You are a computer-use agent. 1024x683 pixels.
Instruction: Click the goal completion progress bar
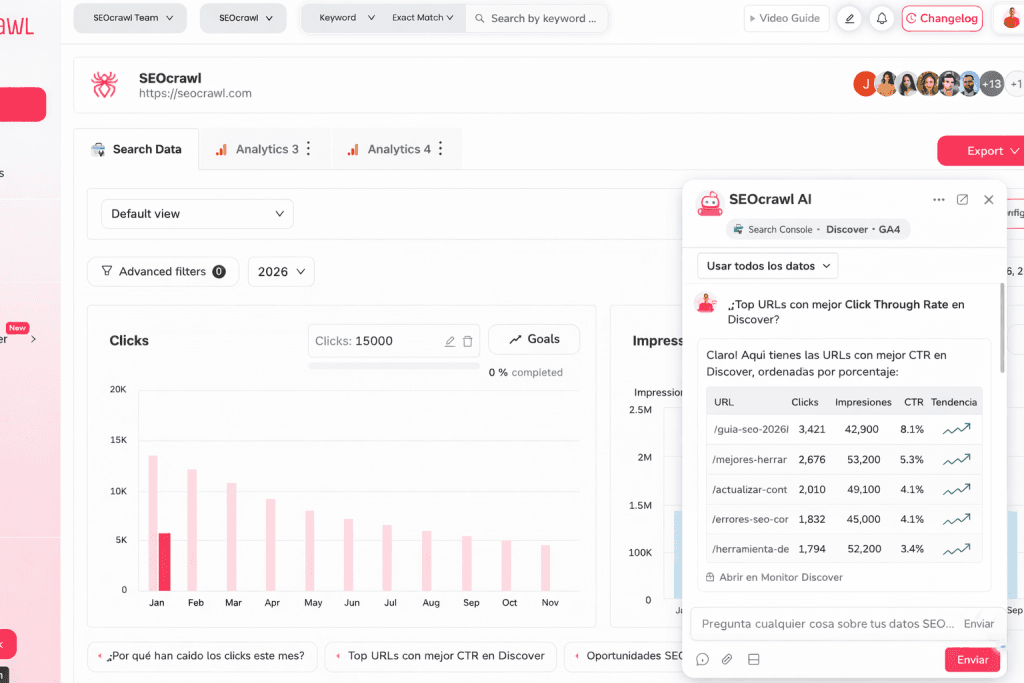point(394,366)
